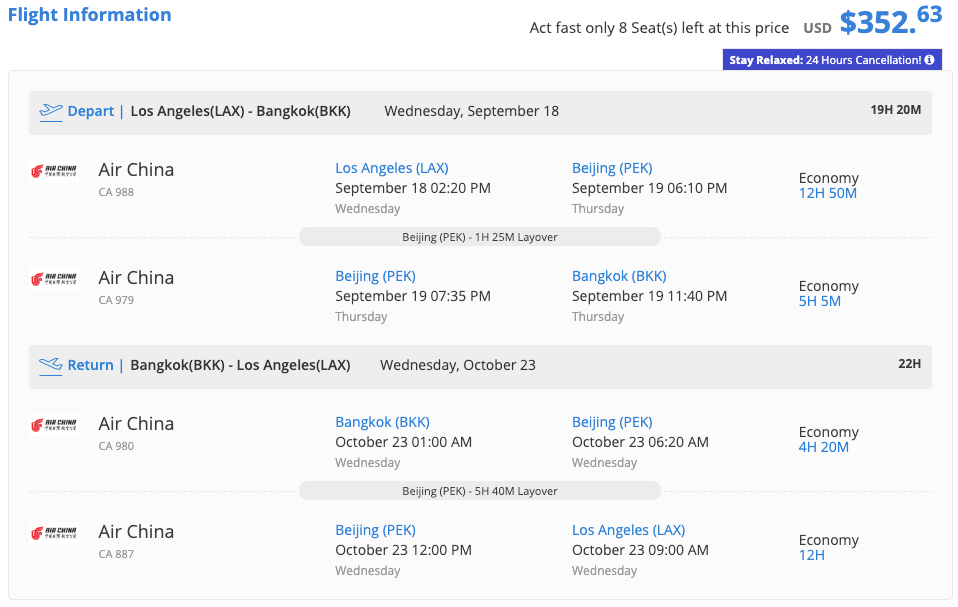
Task: Click the 5H 5M flight duration
Action: point(819,301)
